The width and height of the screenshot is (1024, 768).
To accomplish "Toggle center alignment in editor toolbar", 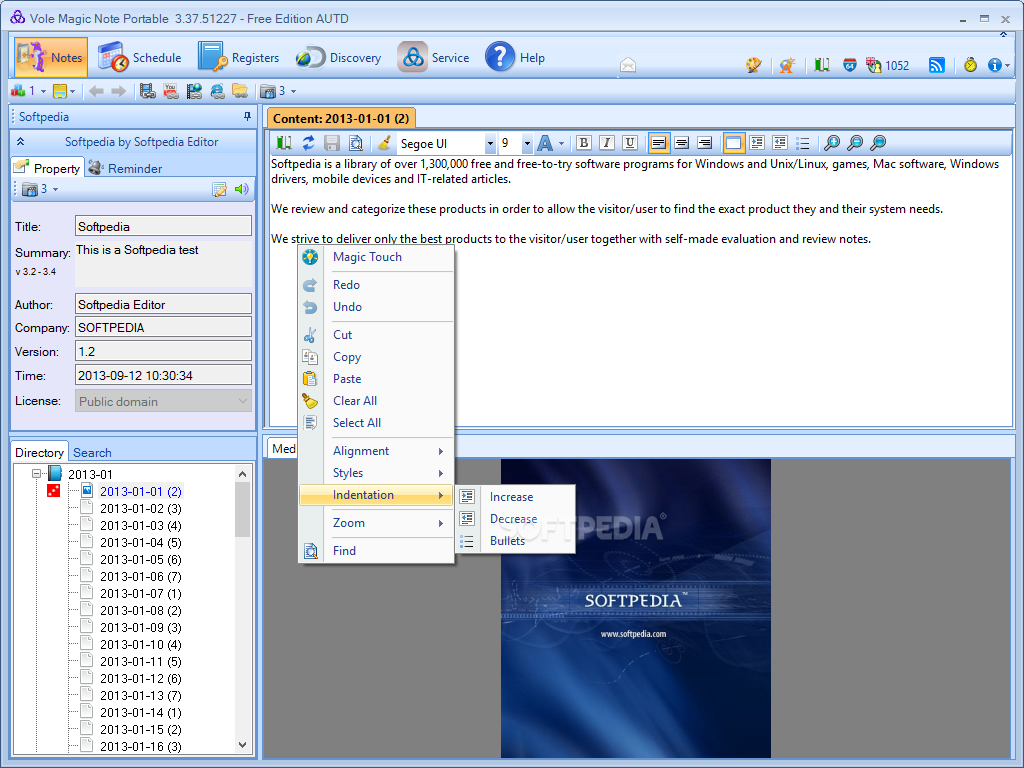I will (x=681, y=142).
